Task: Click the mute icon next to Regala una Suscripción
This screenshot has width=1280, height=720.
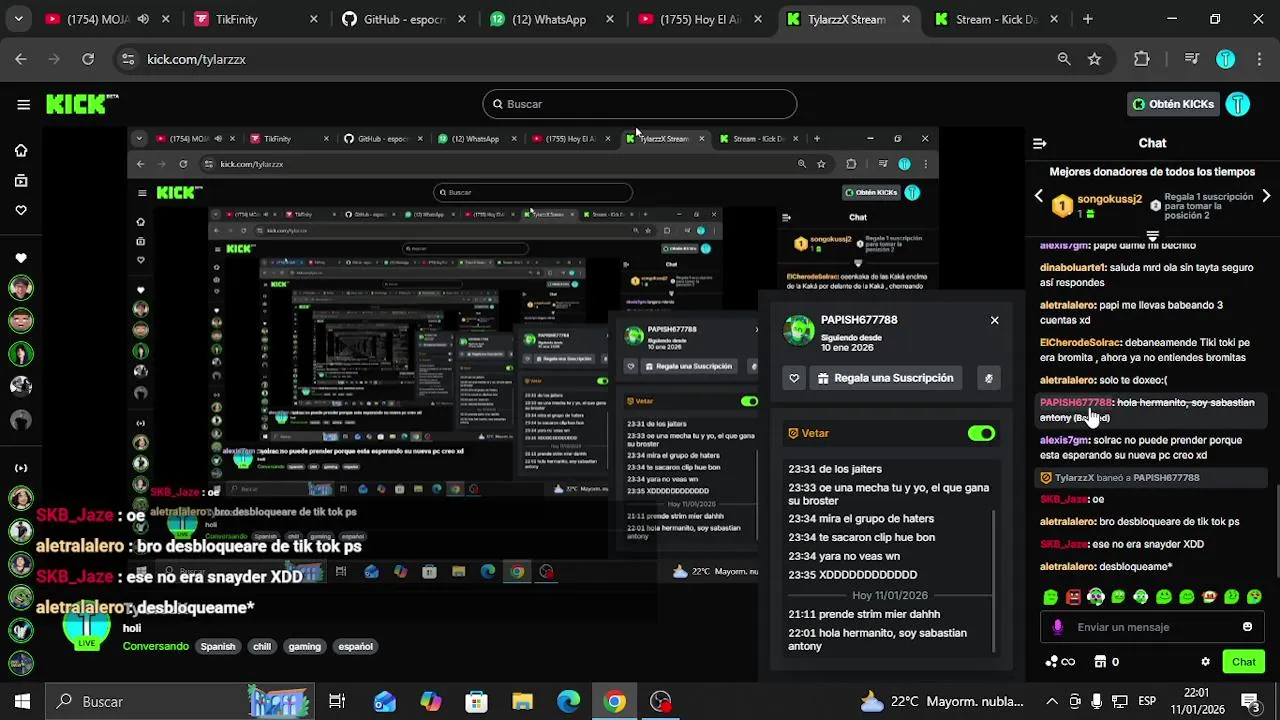Action: [x=989, y=378]
